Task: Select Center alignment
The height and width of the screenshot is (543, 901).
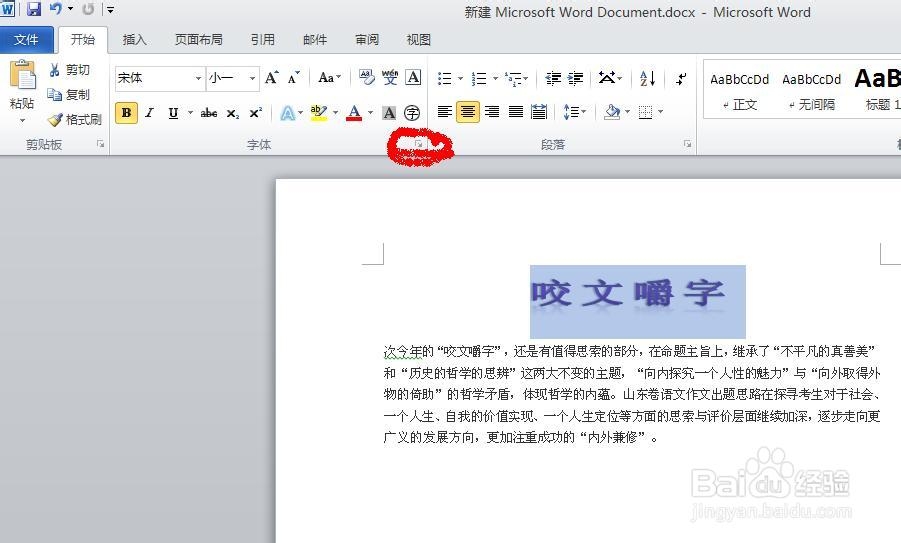Action: (x=468, y=111)
